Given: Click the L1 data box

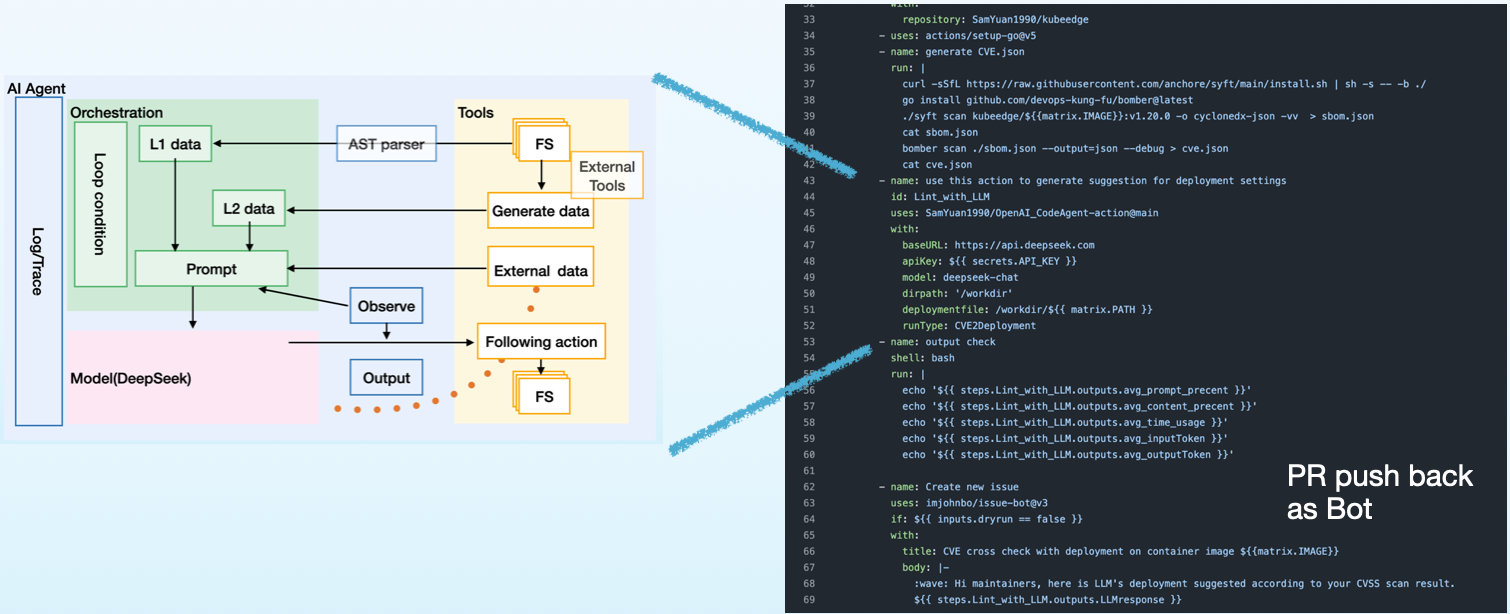Looking at the screenshot, I should (175, 144).
